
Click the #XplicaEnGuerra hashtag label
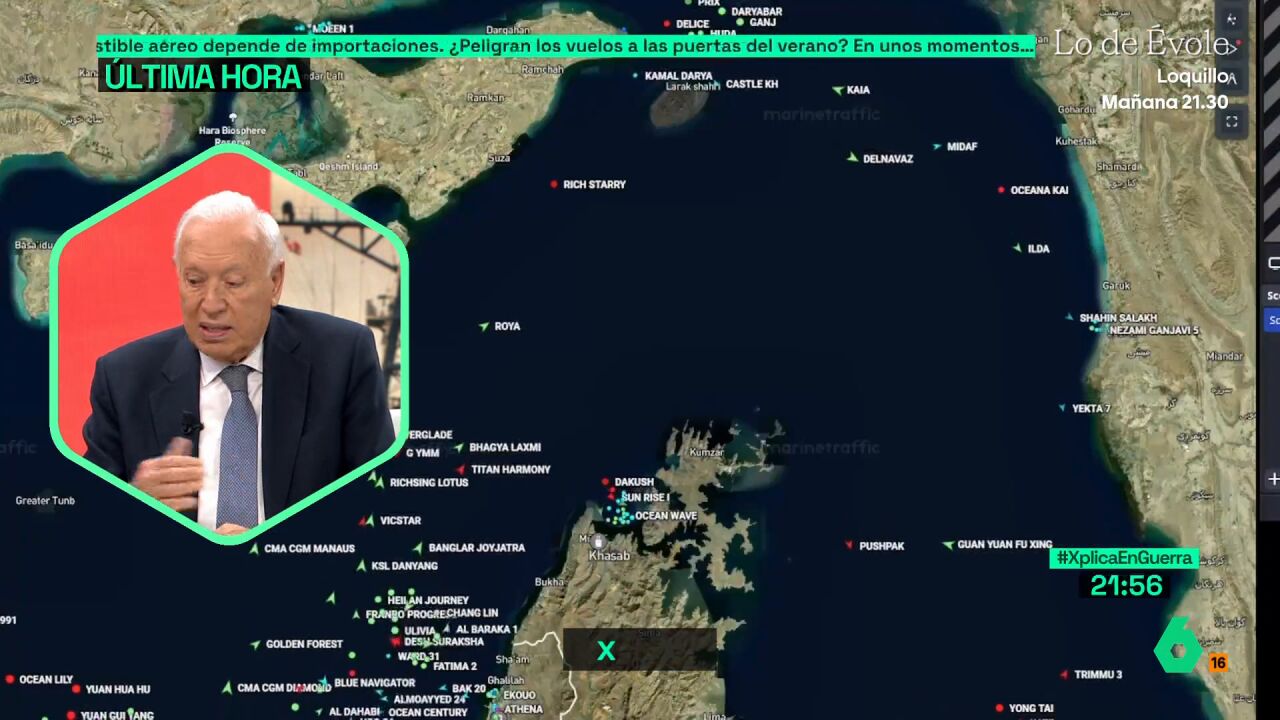point(1124,558)
